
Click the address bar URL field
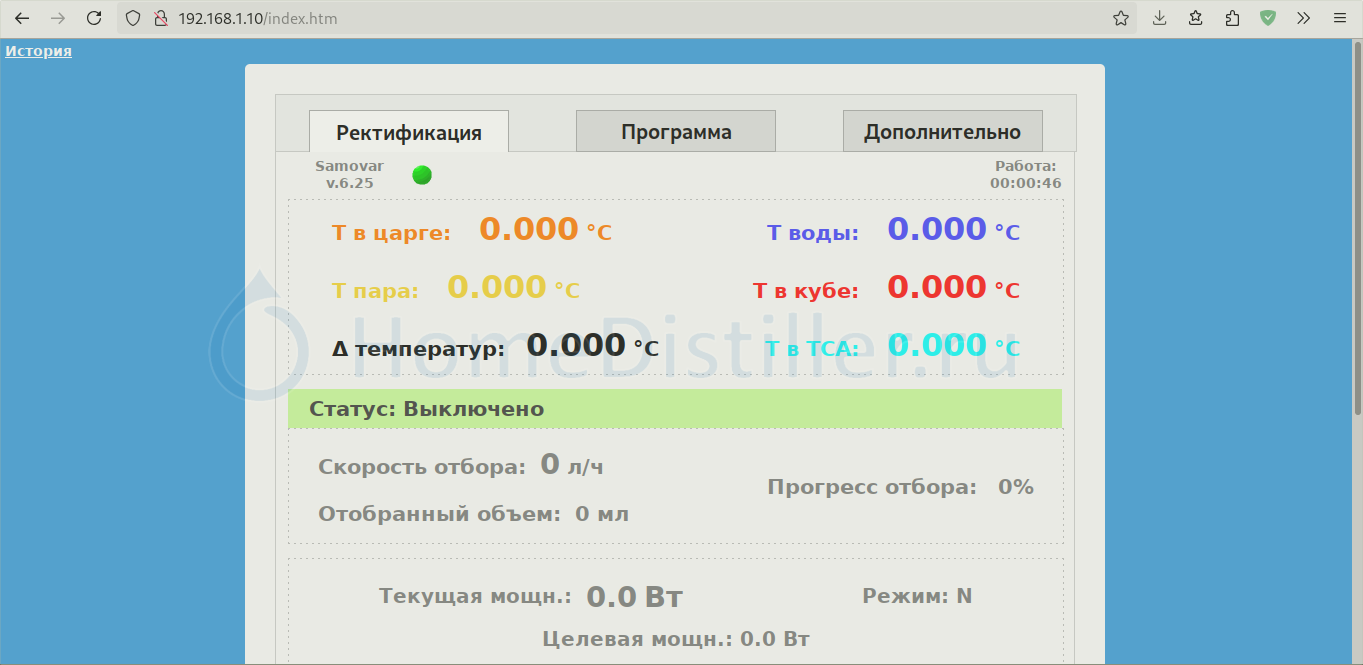[x=600, y=18]
